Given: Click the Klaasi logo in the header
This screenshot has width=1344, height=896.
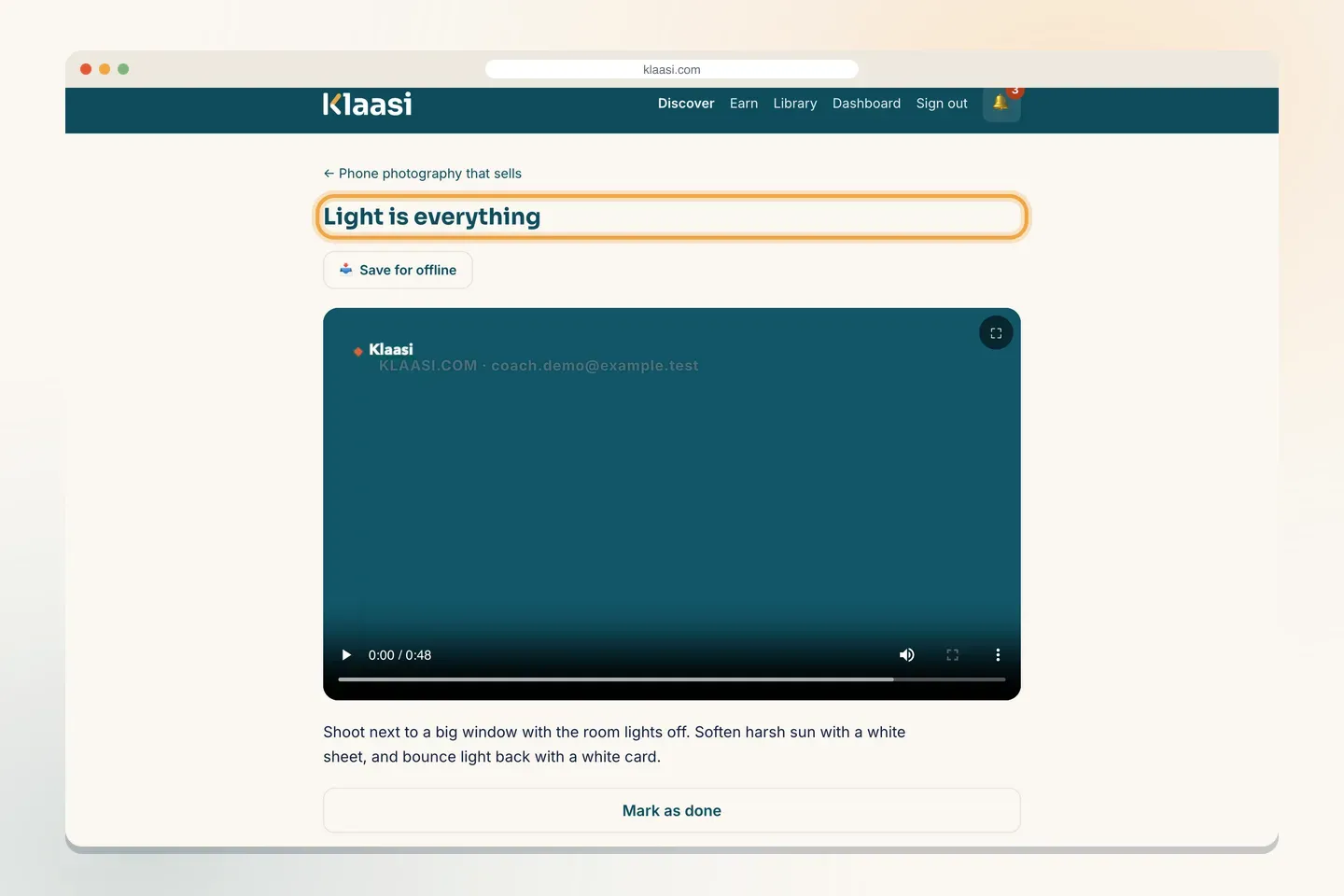Looking at the screenshot, I should [x=368, y=104].
